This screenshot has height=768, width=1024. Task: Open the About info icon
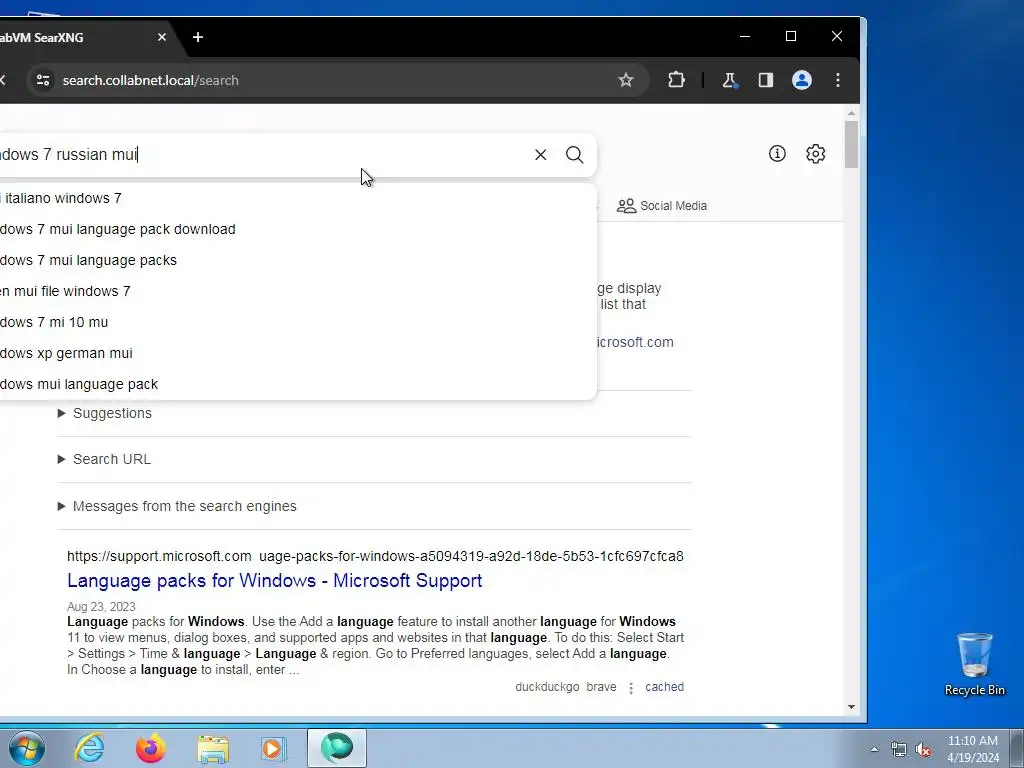coord(777,153)
